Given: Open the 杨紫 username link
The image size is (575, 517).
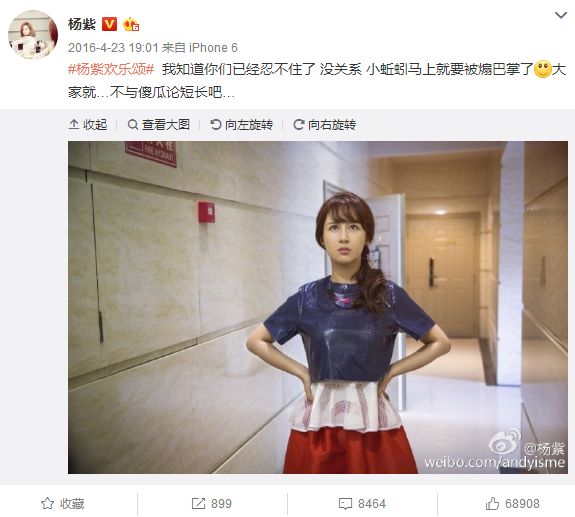Looking at the screenshot, I should pyautogui.click(x=82, y=24).
